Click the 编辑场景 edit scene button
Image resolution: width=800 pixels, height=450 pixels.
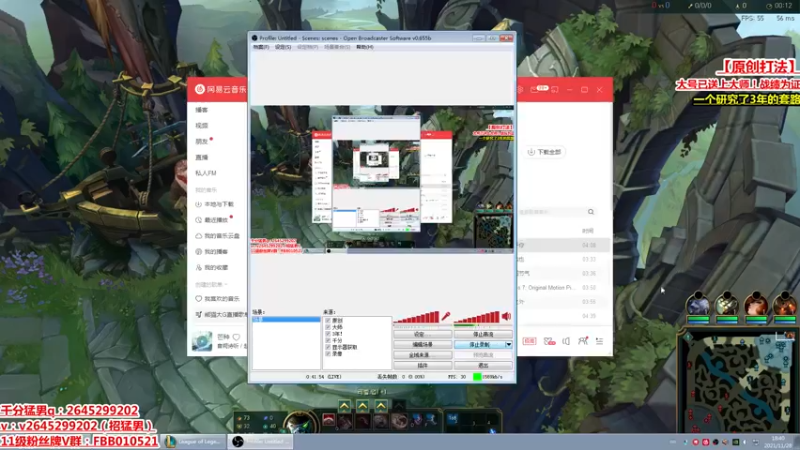(x=422, y=344)
